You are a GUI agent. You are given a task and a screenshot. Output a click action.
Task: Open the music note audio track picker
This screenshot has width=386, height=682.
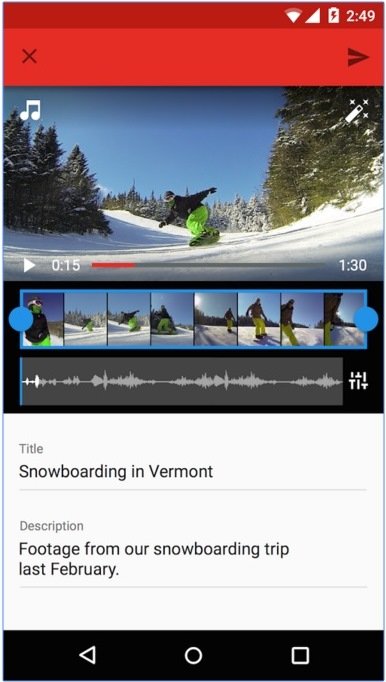(30, 110)
